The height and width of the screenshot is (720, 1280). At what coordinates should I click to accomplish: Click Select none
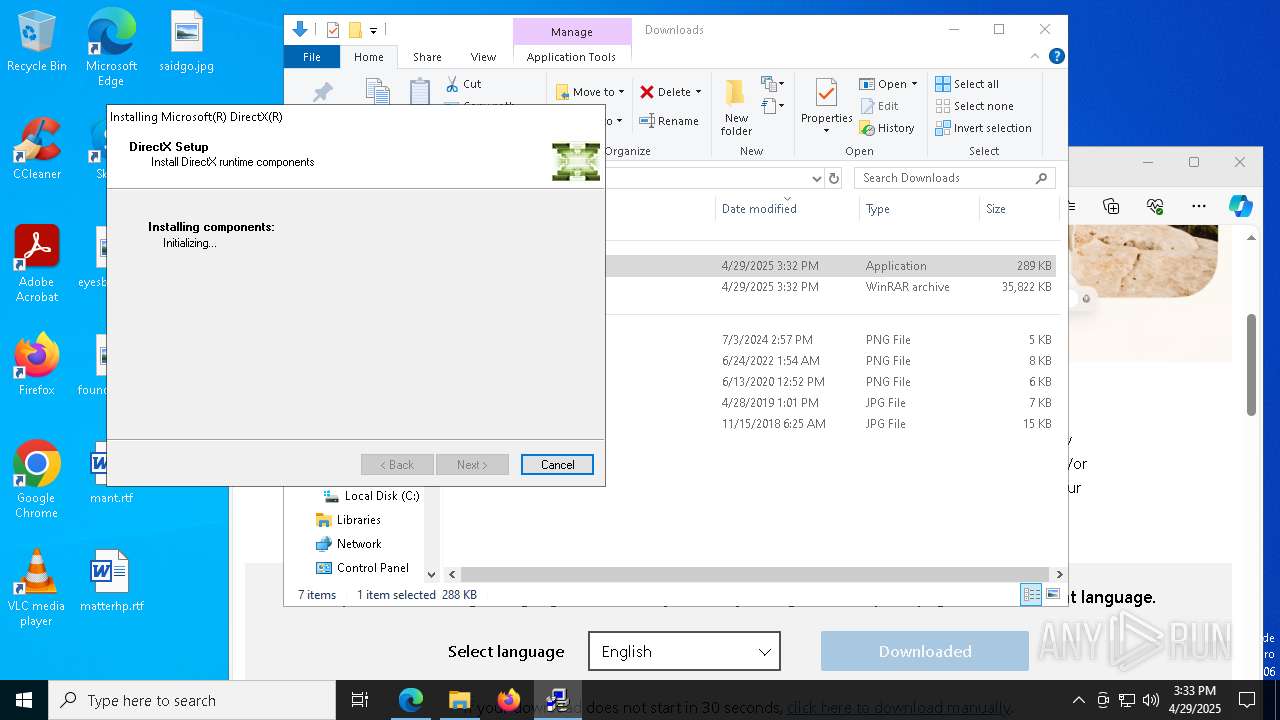click(975, 106)
